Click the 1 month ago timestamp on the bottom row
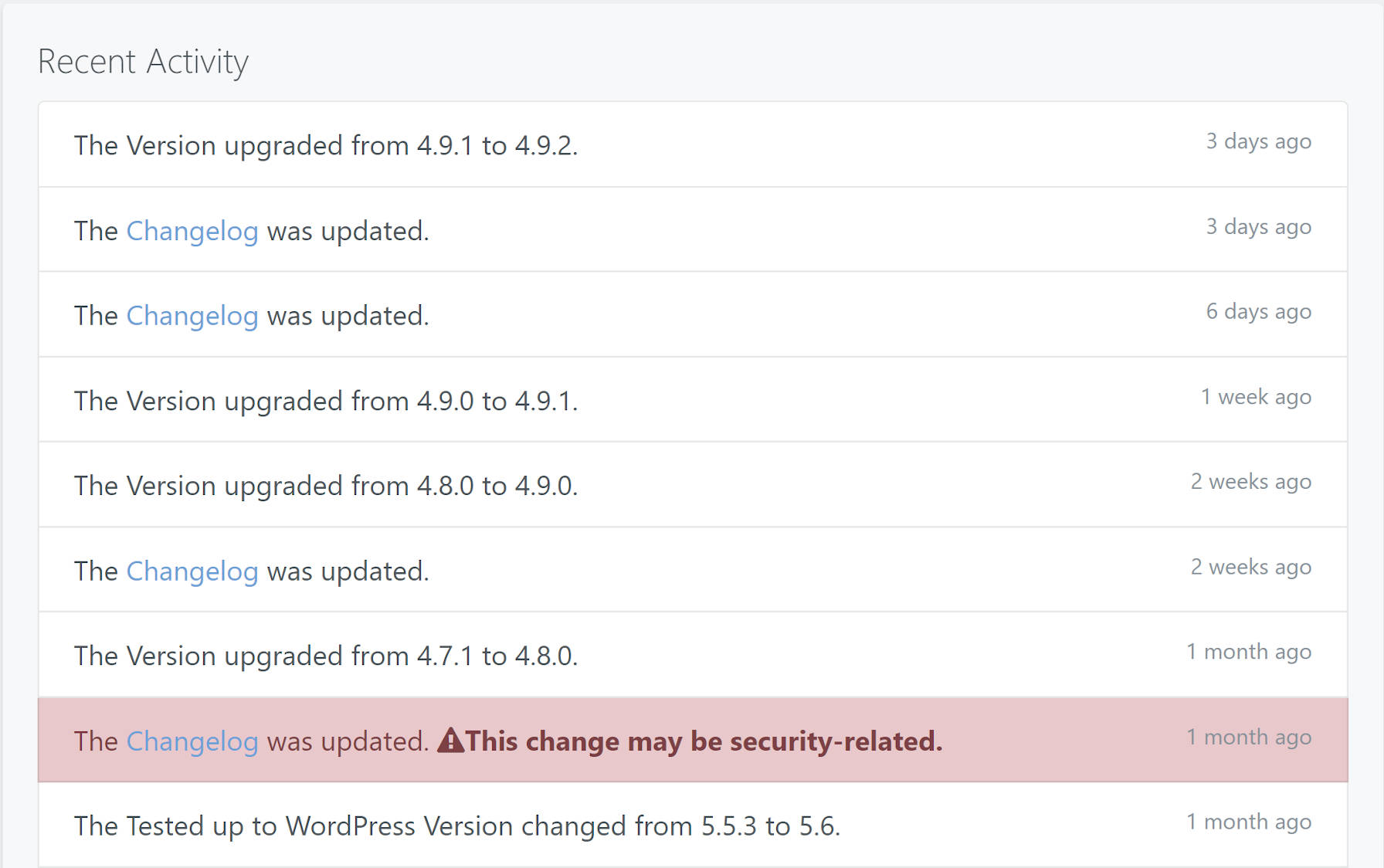1384x868 pixels. [x=1249, y=822]
